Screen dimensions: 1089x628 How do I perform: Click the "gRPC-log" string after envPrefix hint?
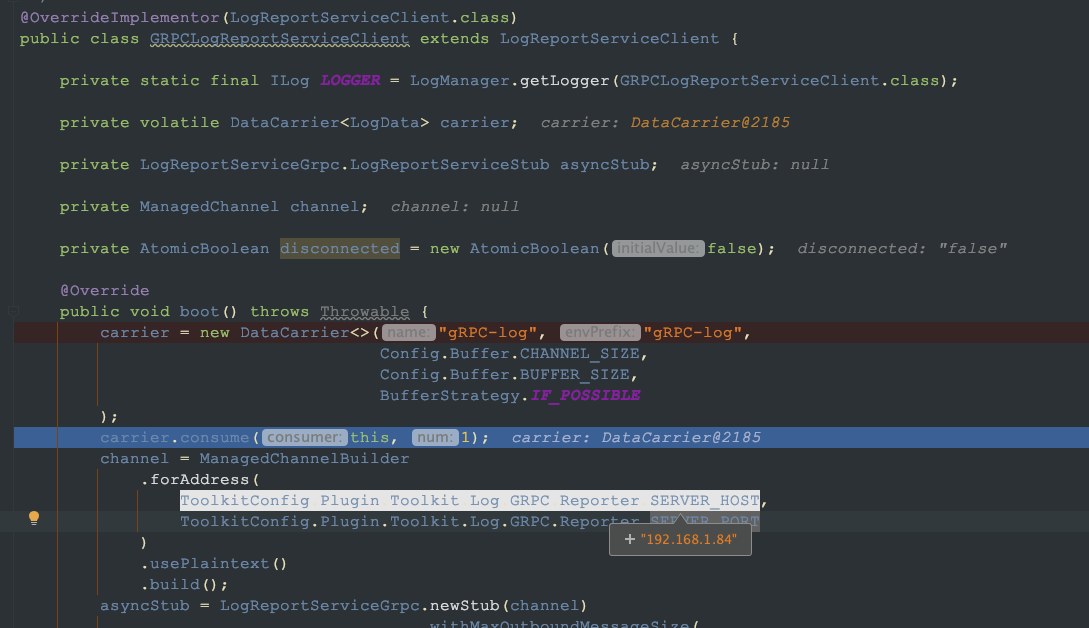(692, 332)
